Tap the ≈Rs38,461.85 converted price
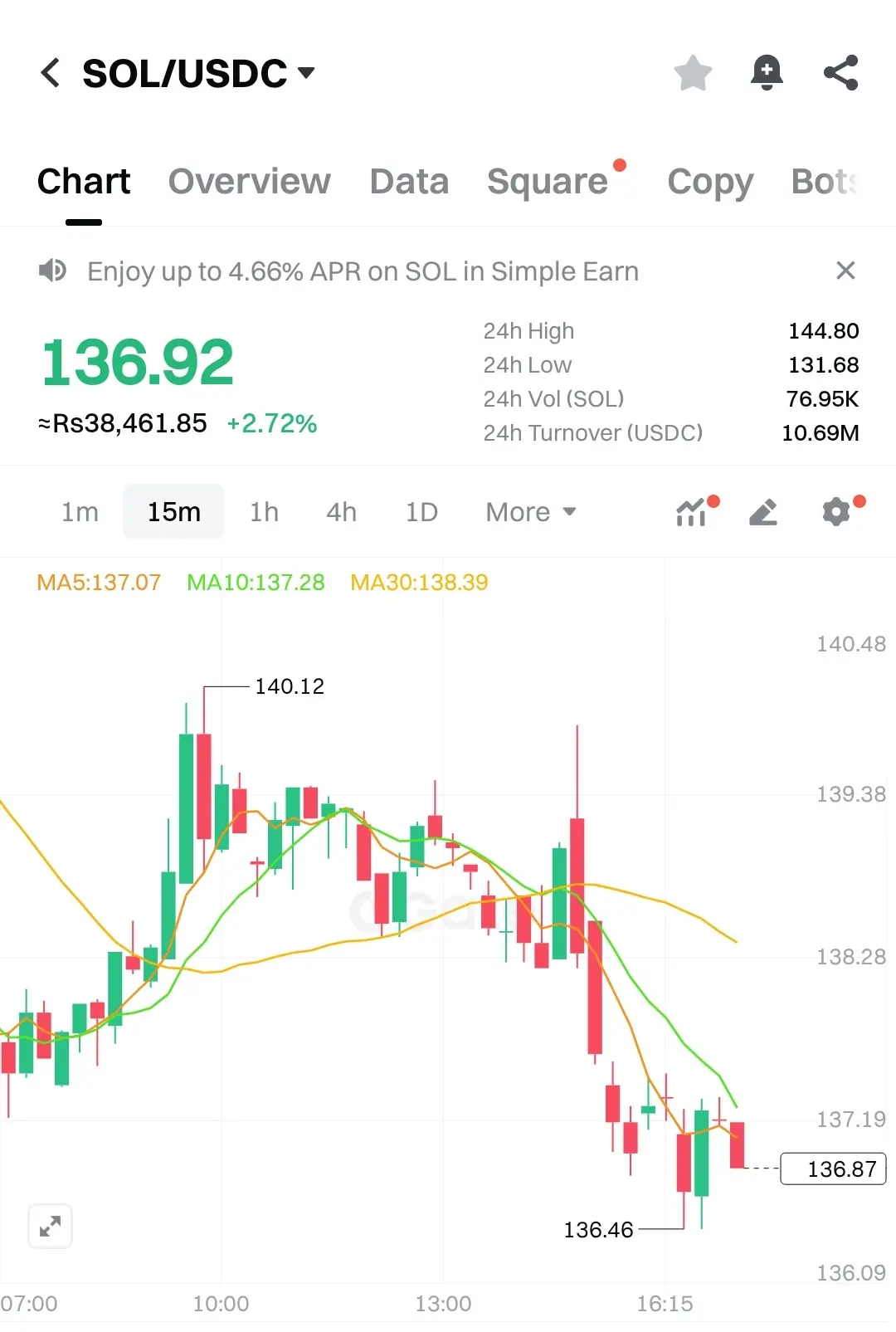This screenshot has height=1332, width=896. click(x=123, y=423)
